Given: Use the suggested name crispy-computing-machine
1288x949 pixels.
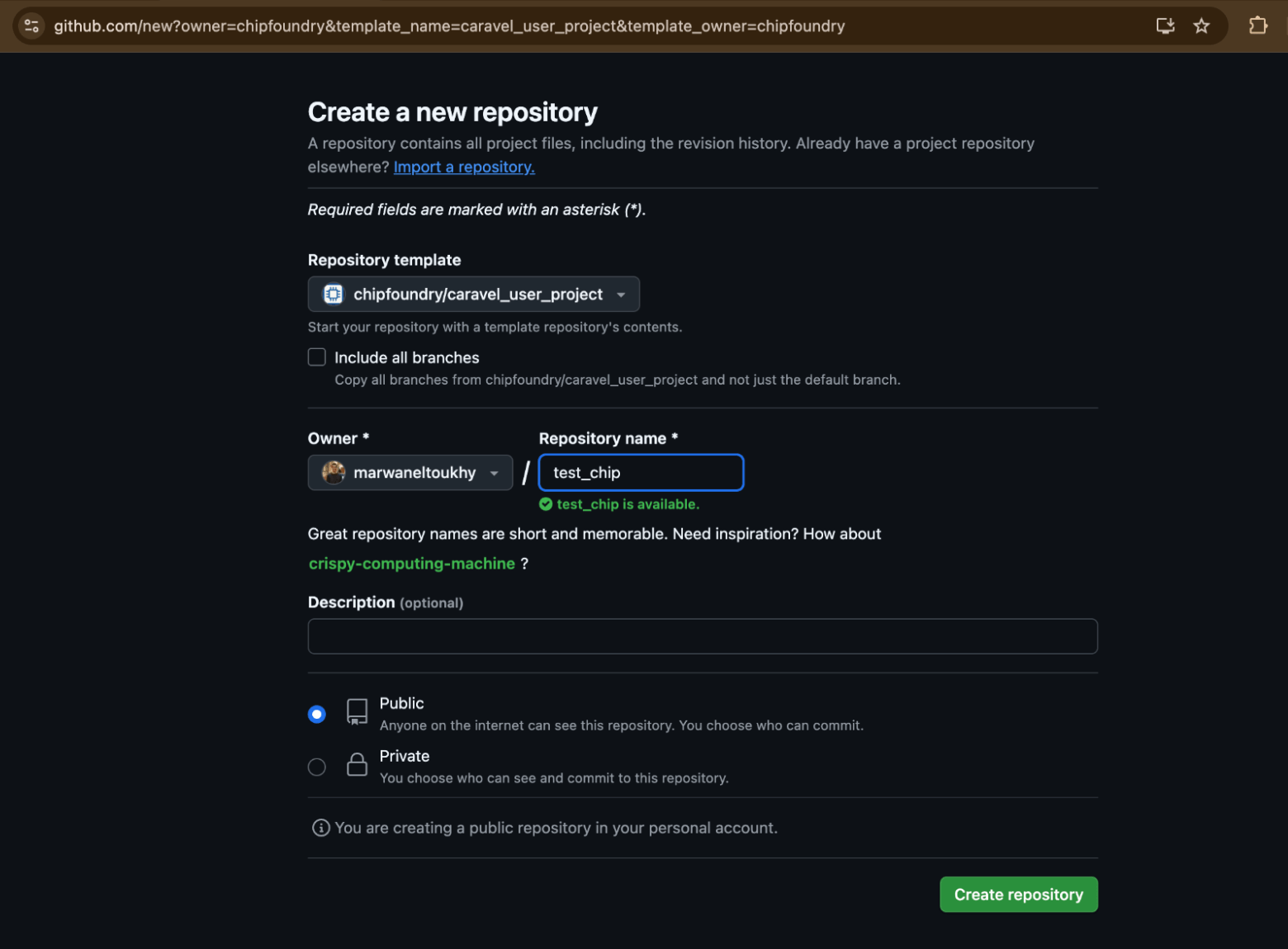Looking at the screenshot, I should pos(411,564).
